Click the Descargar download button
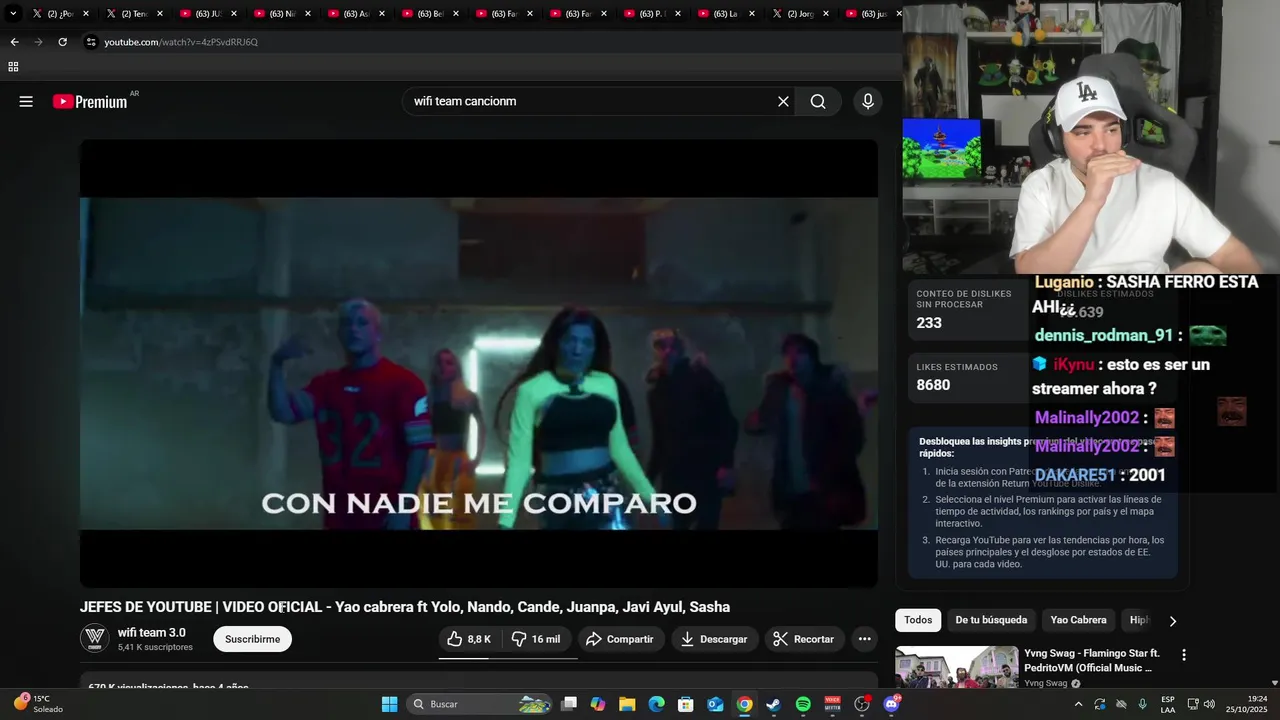Screen dimensions: 1280x720 (714, 639)
